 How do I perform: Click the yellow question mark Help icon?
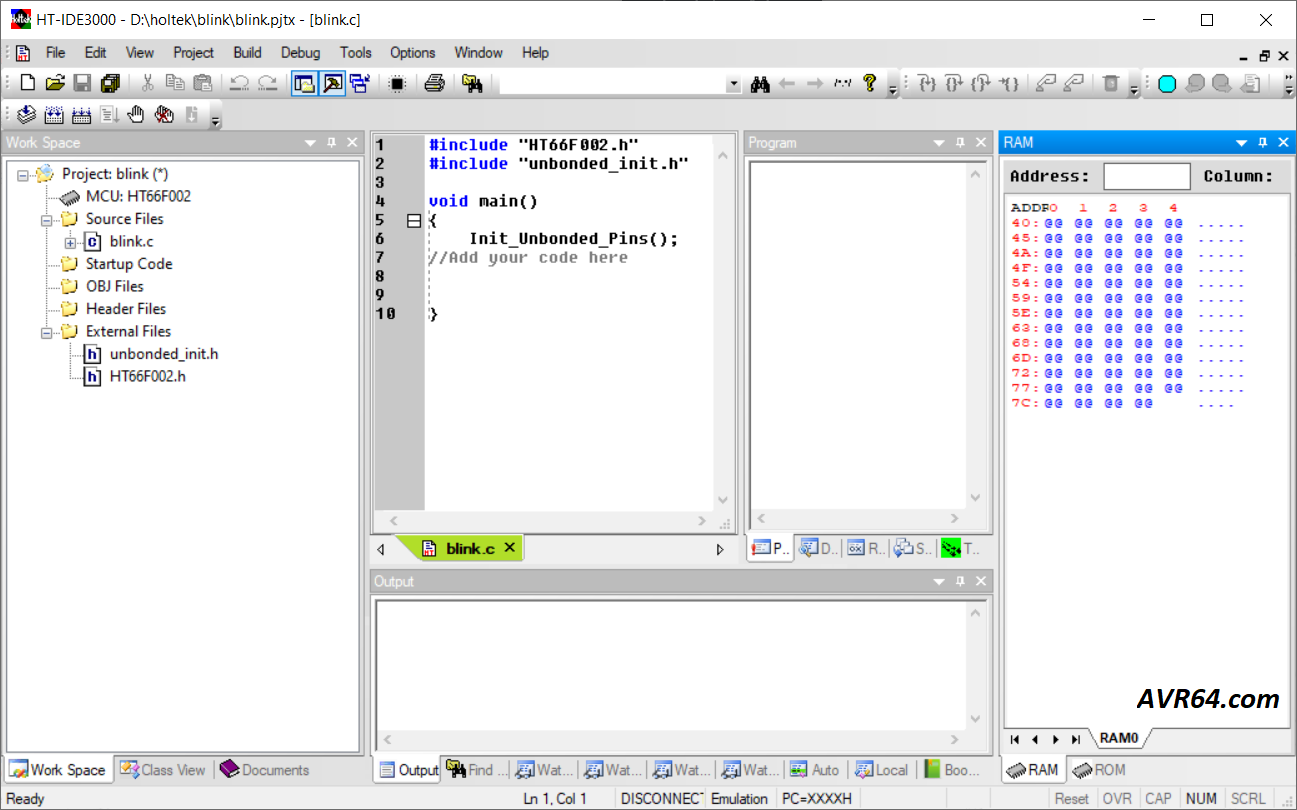pos(869,83)
